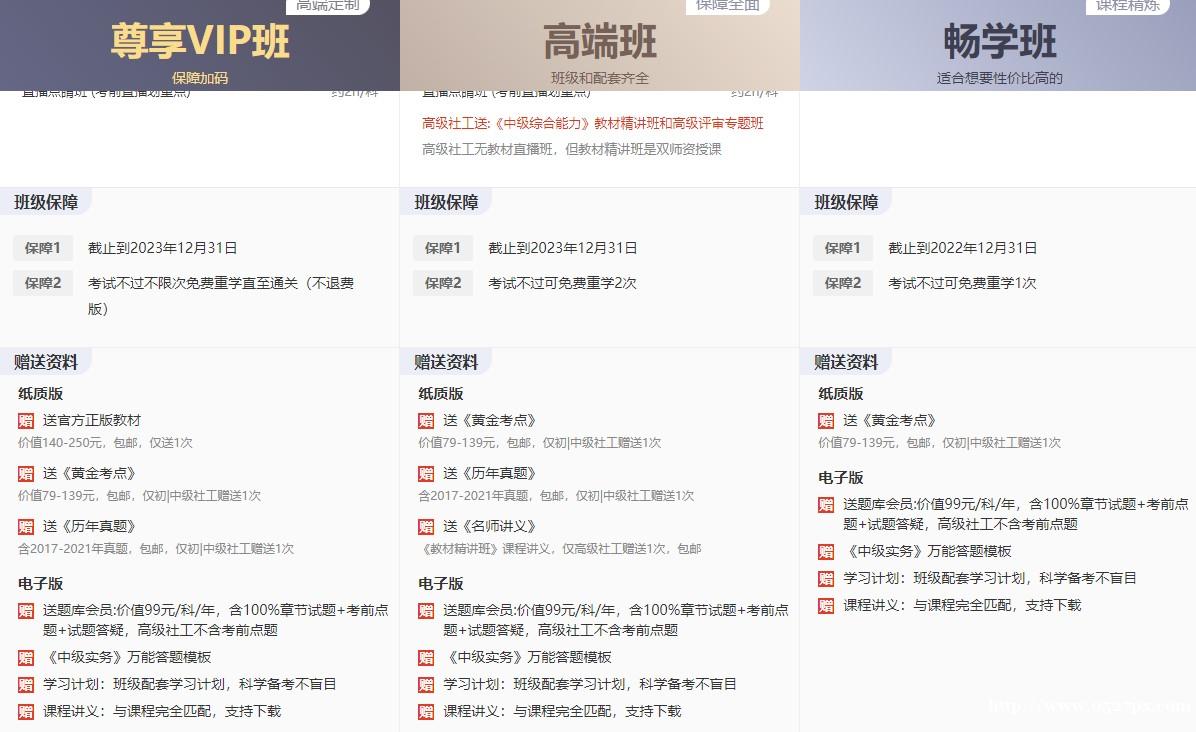Click 《教材精讲班》课程讲义 note in 高端班 column
Screen dimensions: 1196x732
(x=561, y=549)
